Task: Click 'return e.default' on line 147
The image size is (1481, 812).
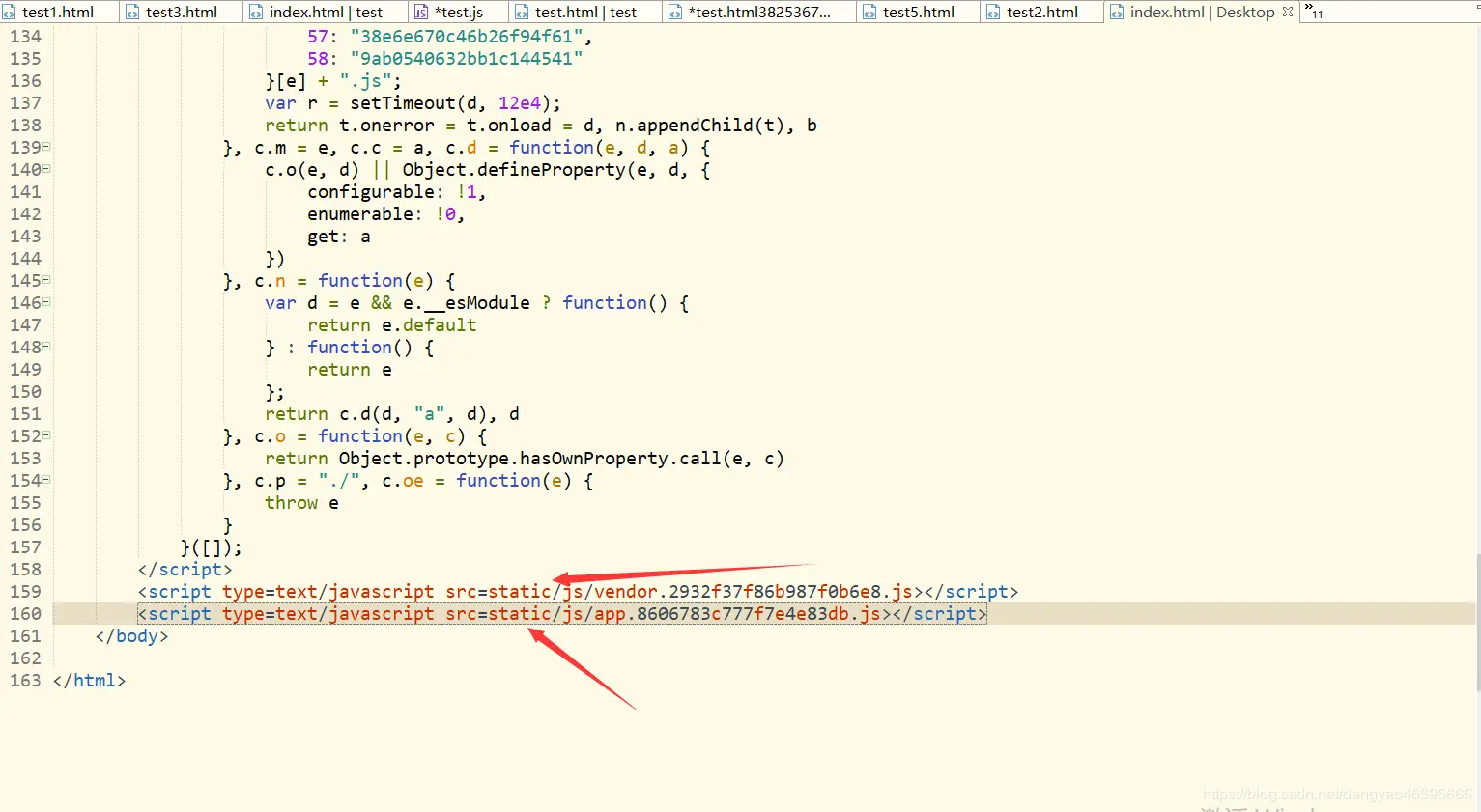Action: click(x=392, y=325)
